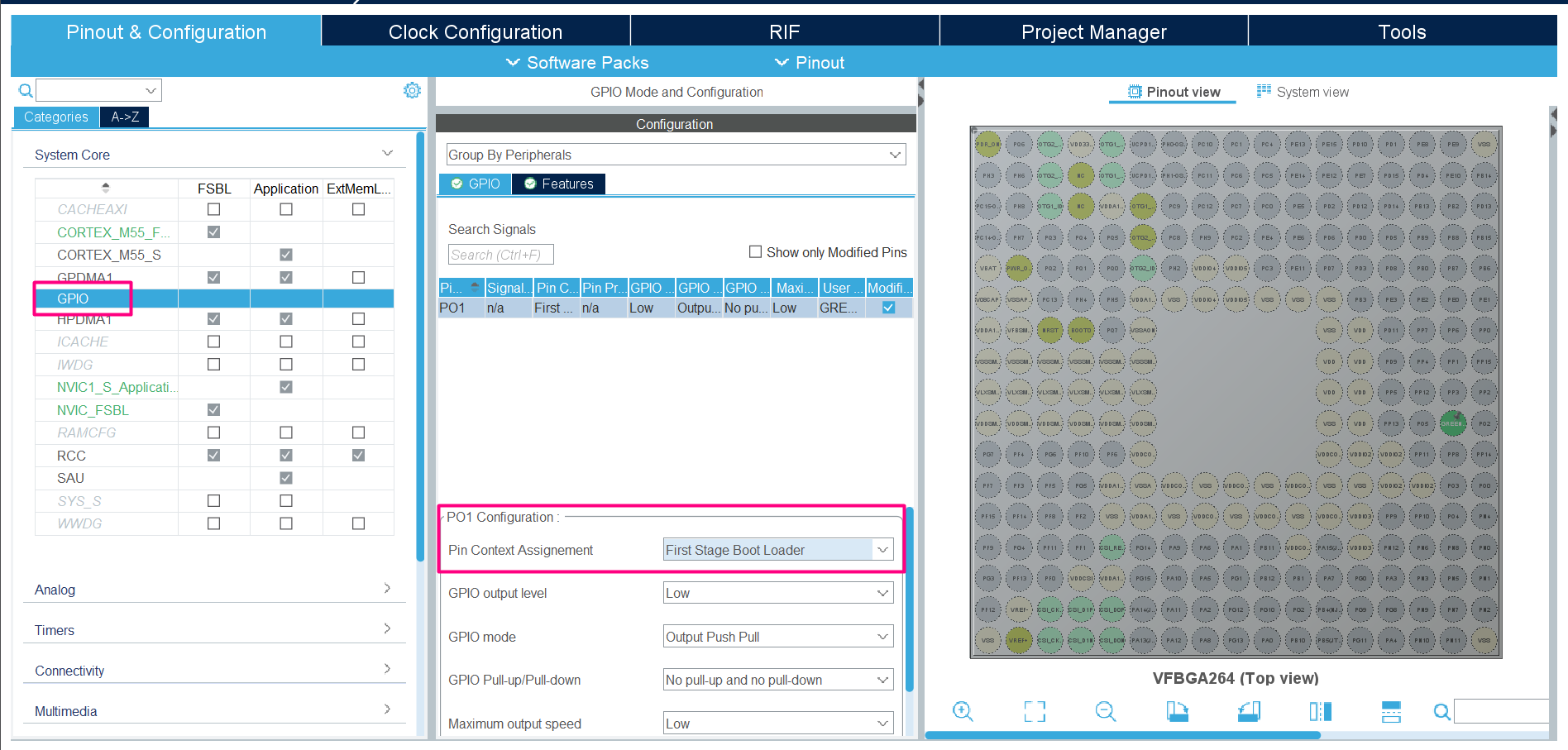
Task: Zoom out on the pinout view
Action: [1106, 711]
